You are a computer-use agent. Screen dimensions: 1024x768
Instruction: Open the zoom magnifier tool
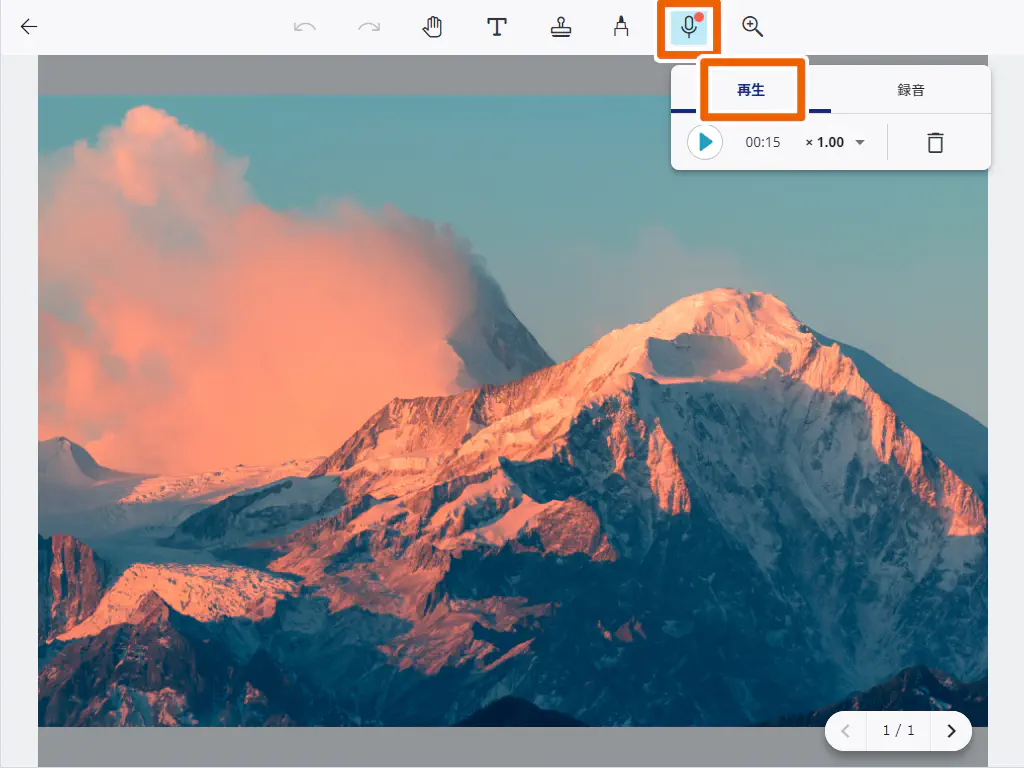pyautogui.click(x=752, y=27)
